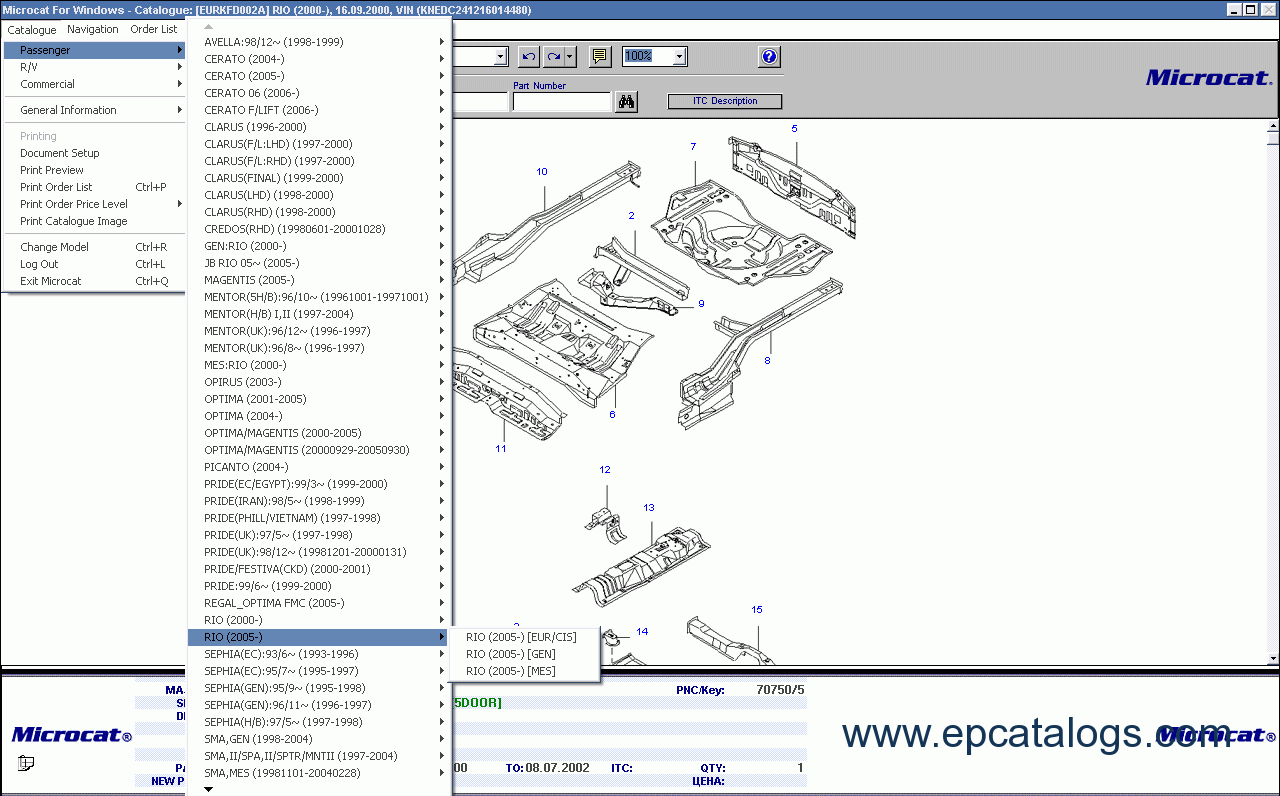The height and width of the screenshot is (796, 1280).
Task: Click part callout number 8 in diagram
Action: [768, 361]
